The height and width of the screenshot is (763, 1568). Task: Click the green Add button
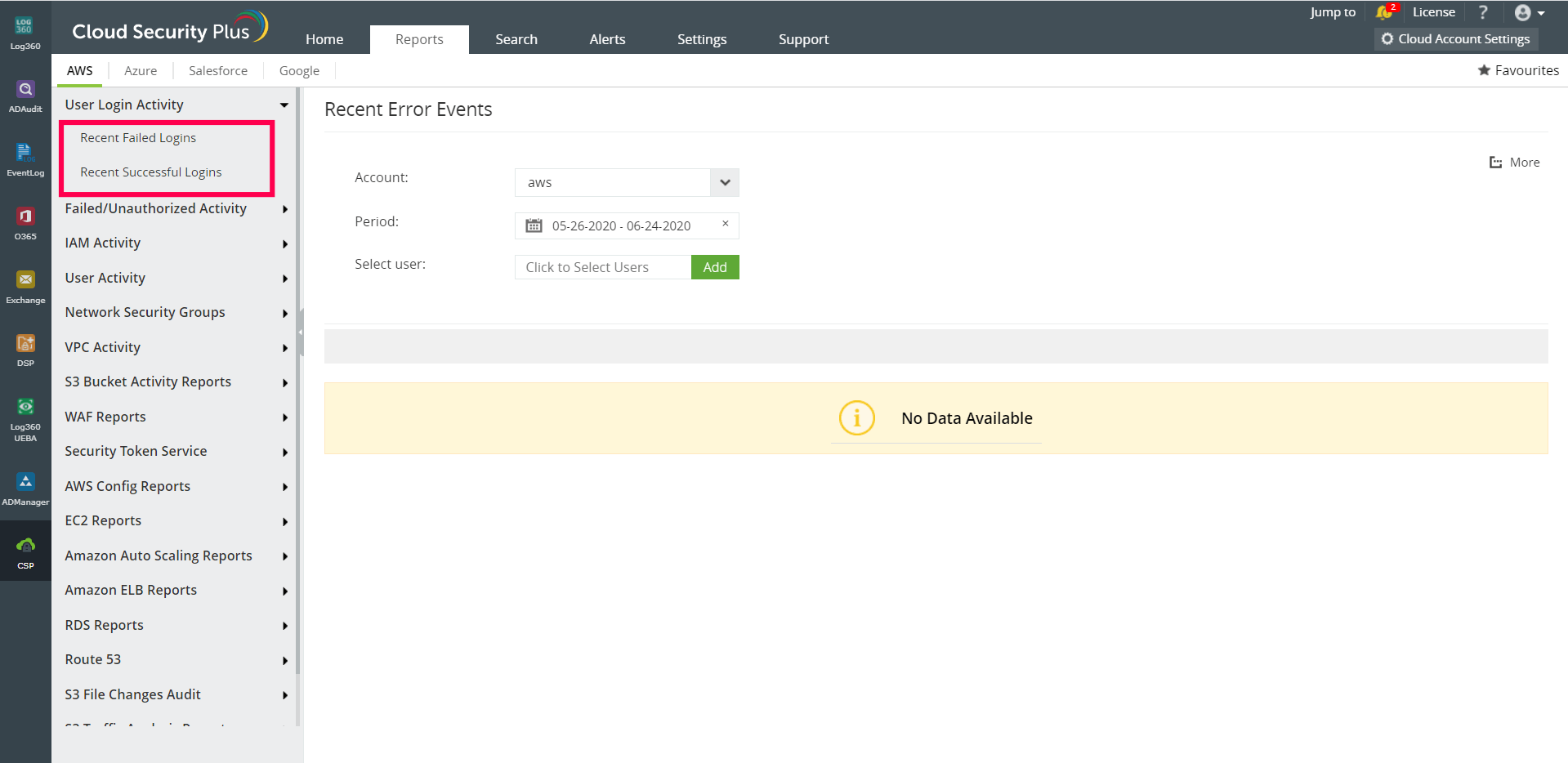tap(715, 267)
